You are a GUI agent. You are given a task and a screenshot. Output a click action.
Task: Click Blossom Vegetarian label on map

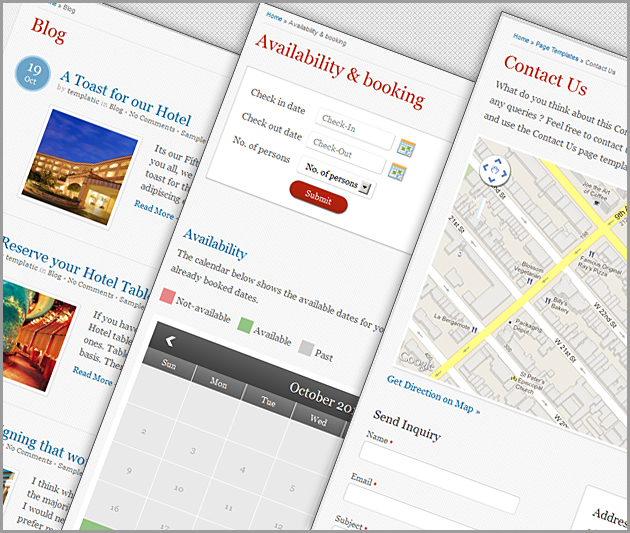(529, 271)
